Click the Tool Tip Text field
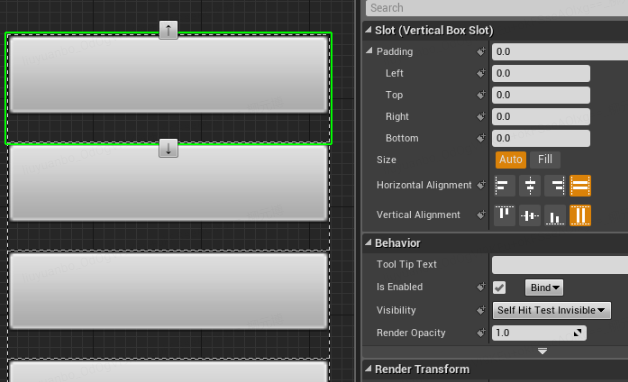628x382 pixels. 560,265
